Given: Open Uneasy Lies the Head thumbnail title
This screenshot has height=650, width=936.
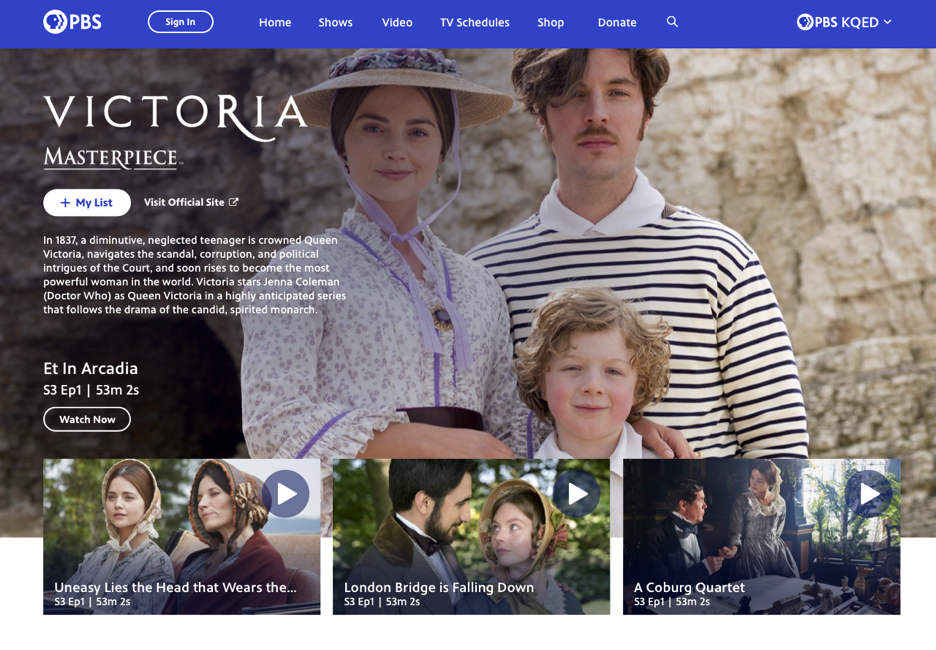Looking at the screenshot, I should click(x=175, y=587).
